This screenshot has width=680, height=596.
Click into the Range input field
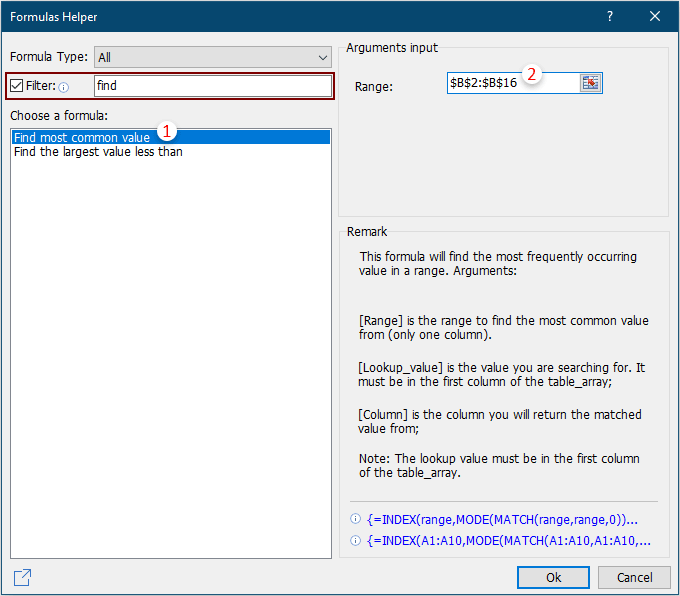(x=510, y=83)
